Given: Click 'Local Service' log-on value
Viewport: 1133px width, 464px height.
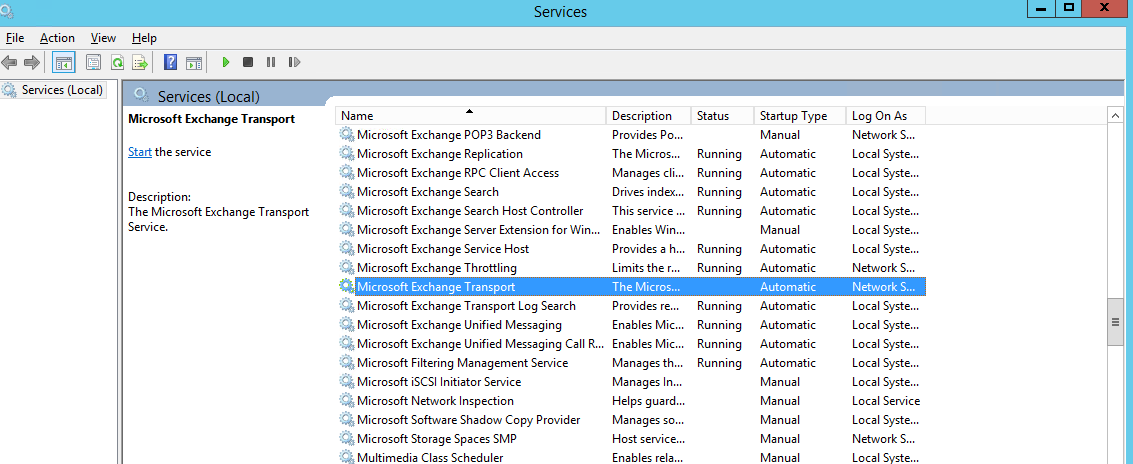Looking at the screenshot, I should (x=886, y=400).
